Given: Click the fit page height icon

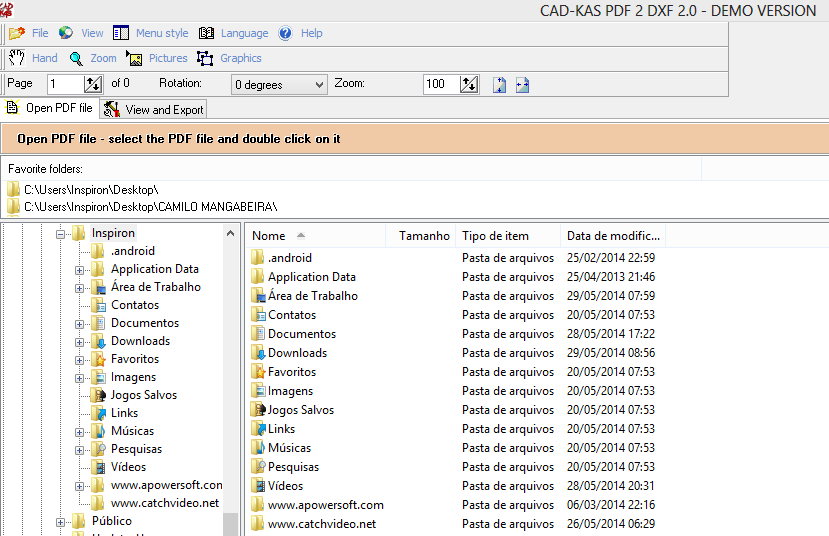Looking at the screenshot, I should click(499, 85).
